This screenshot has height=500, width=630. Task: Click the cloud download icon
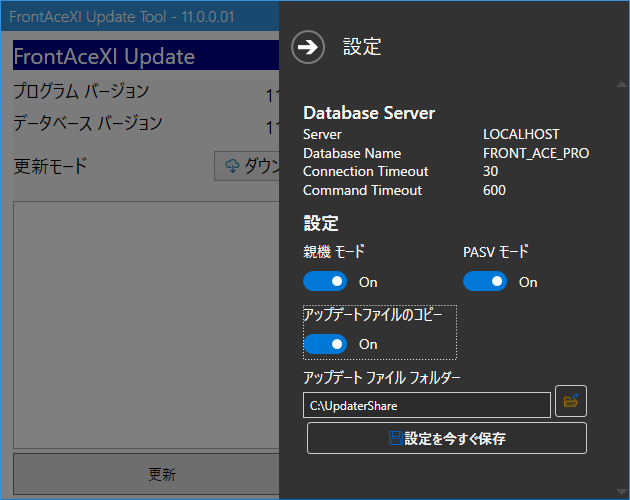232,166
